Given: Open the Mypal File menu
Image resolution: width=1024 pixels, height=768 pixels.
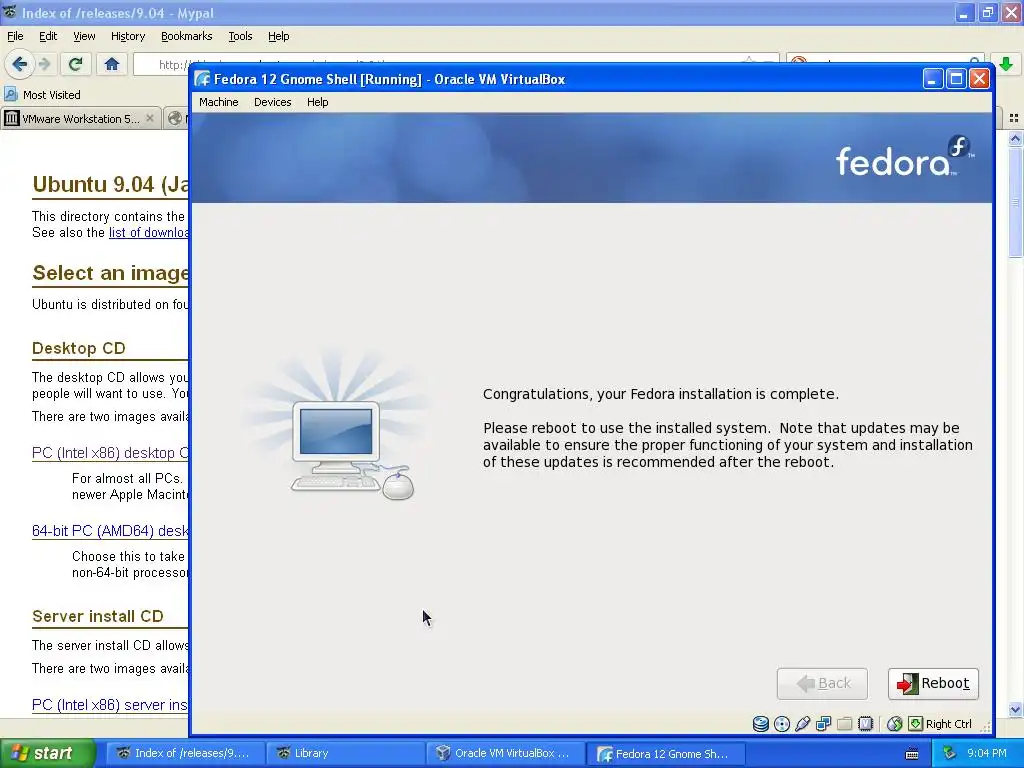Looking at the screenshot, I should (x=15, y=36).
